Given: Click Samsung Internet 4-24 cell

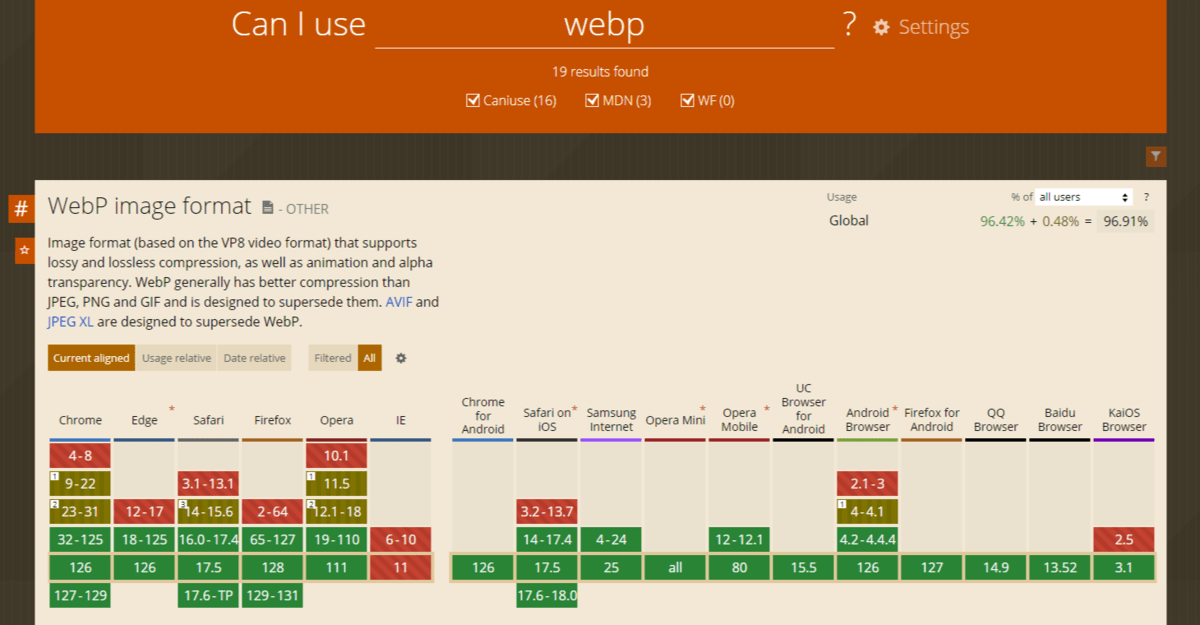Looking at the screenshot, I should click(x=612, y=540).
